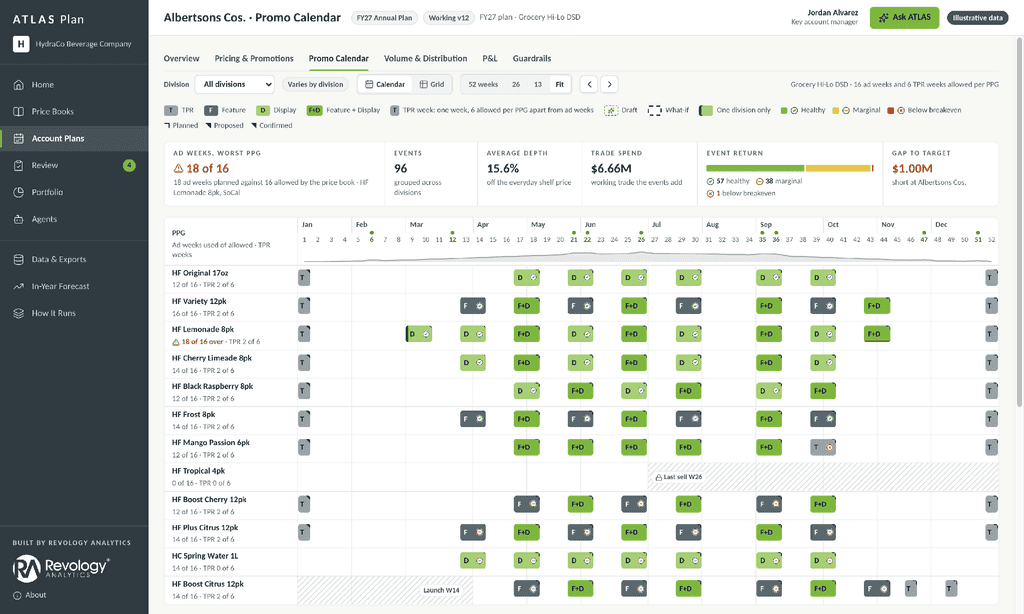Click the lock icon on Last sell W26
The height and width of the screenshot is (614, 1024).
pyautogui.click(x=658, y=477)
